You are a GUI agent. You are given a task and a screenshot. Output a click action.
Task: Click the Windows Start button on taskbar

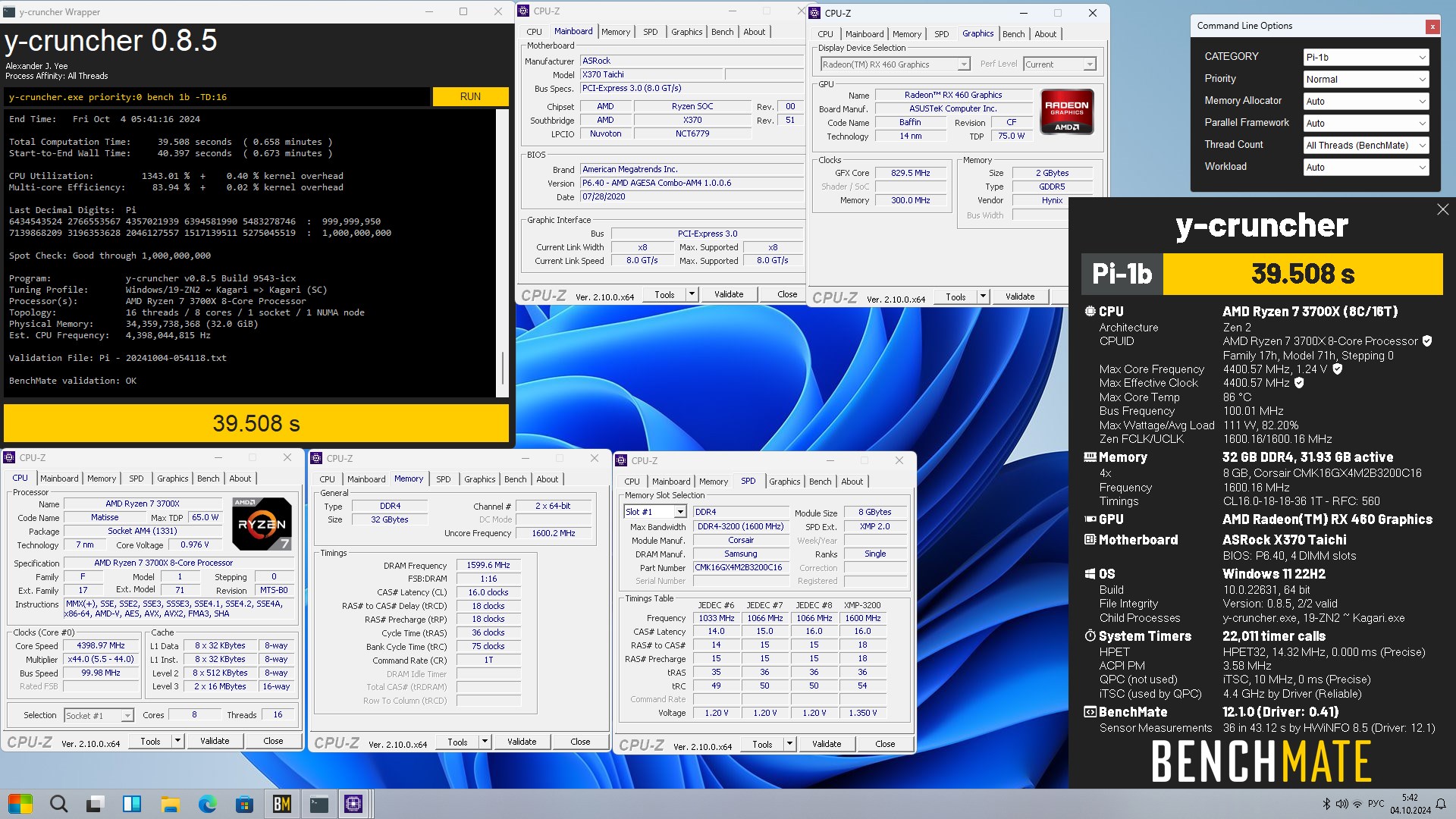click(20, 804)
